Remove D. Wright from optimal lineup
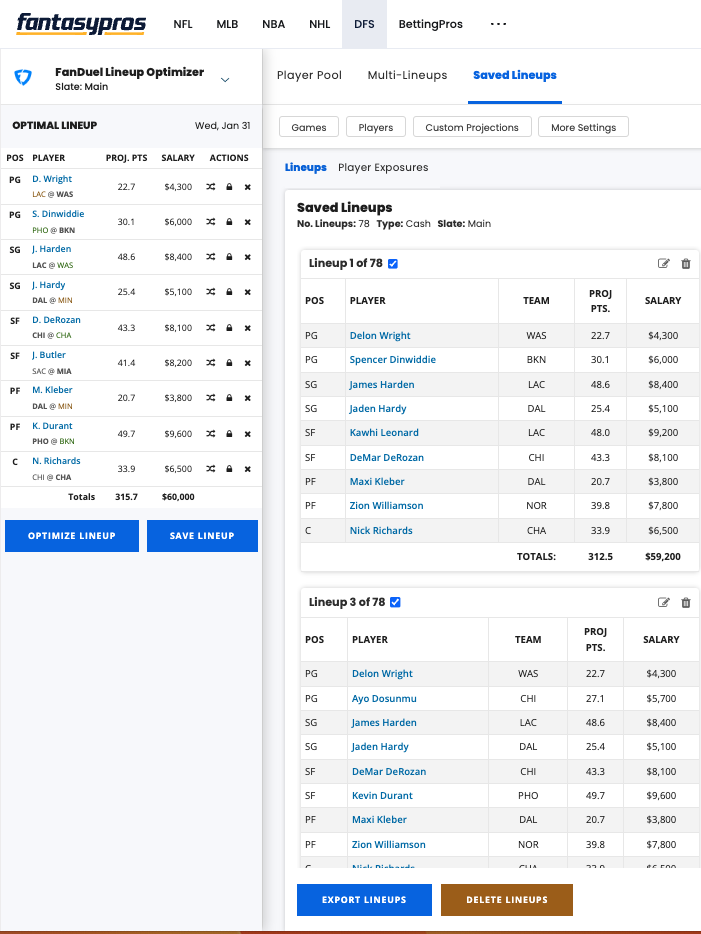The width and height of the screenshot is (701, 934). tap(248, 187)
